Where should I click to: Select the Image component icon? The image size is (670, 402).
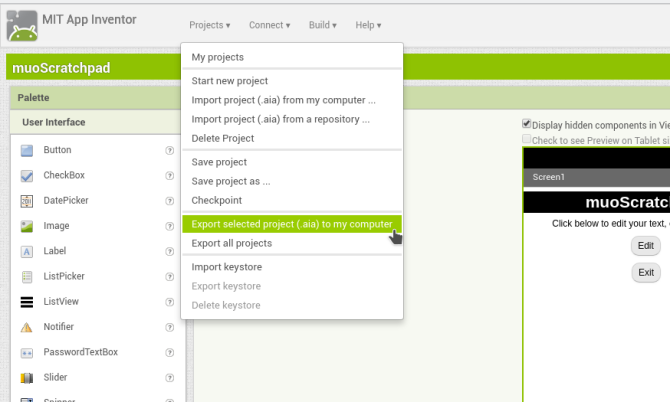[x=26, y=226]
